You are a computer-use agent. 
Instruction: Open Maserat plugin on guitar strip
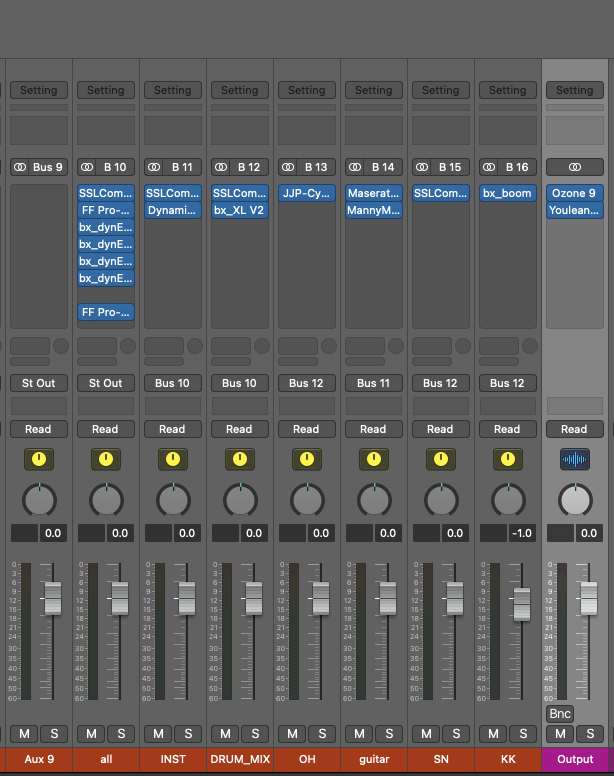tap(374, 193)
